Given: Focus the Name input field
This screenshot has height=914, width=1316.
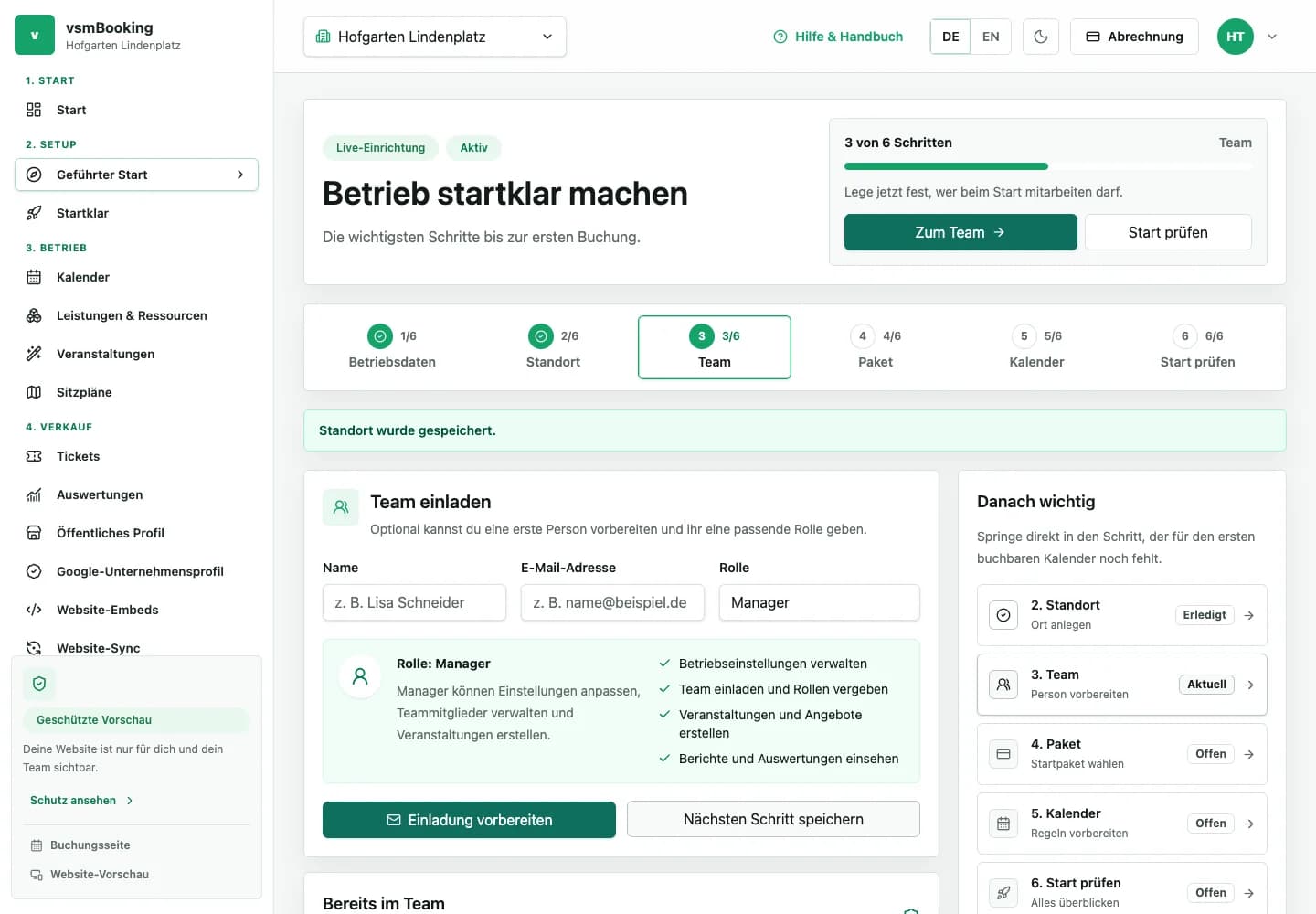Looking at the screenshot, I should (414, 602).
